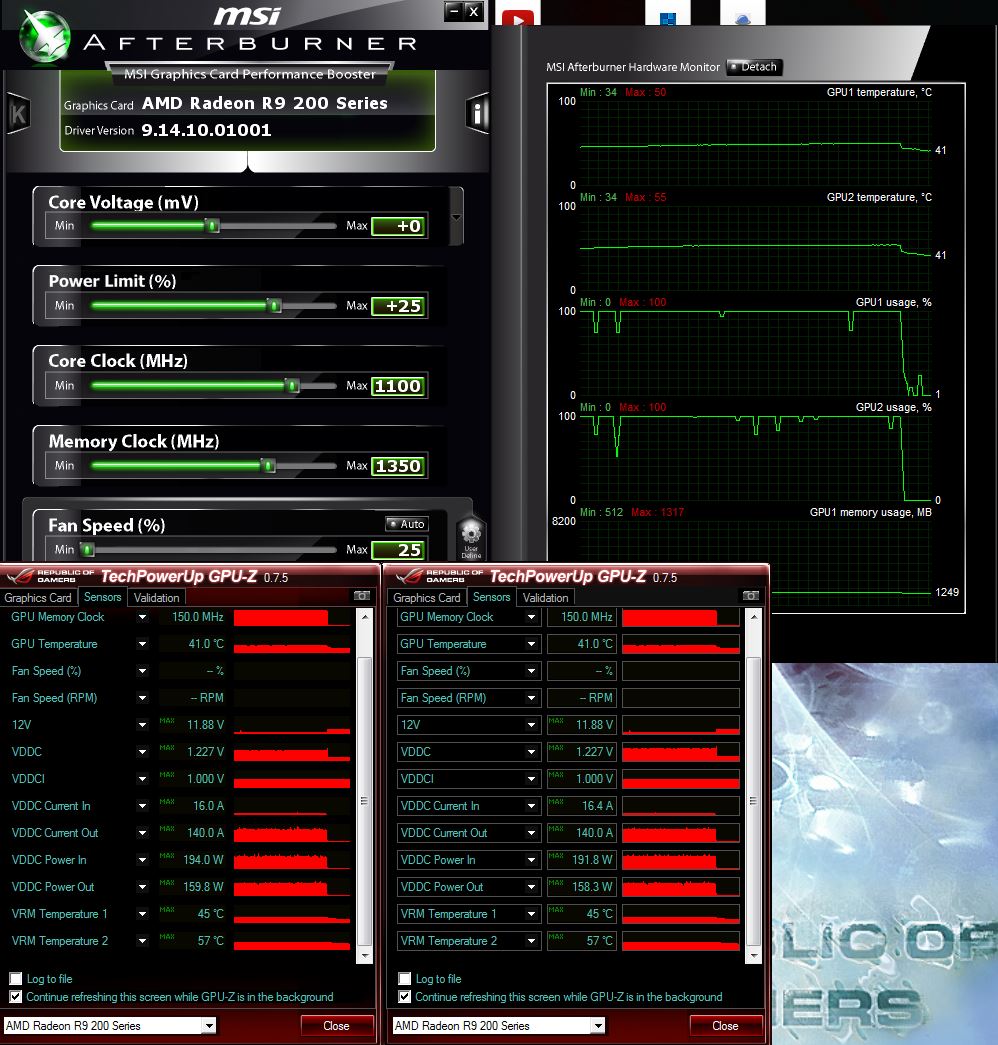Click the Windows flag icon in the top bar

[x=667, y=18]
